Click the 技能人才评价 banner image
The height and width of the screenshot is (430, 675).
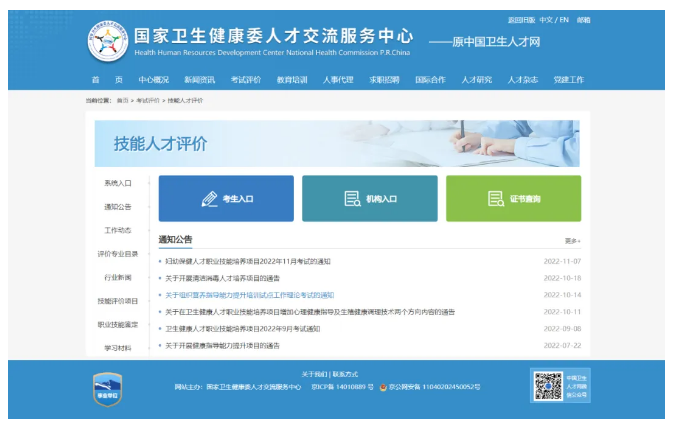337,143
